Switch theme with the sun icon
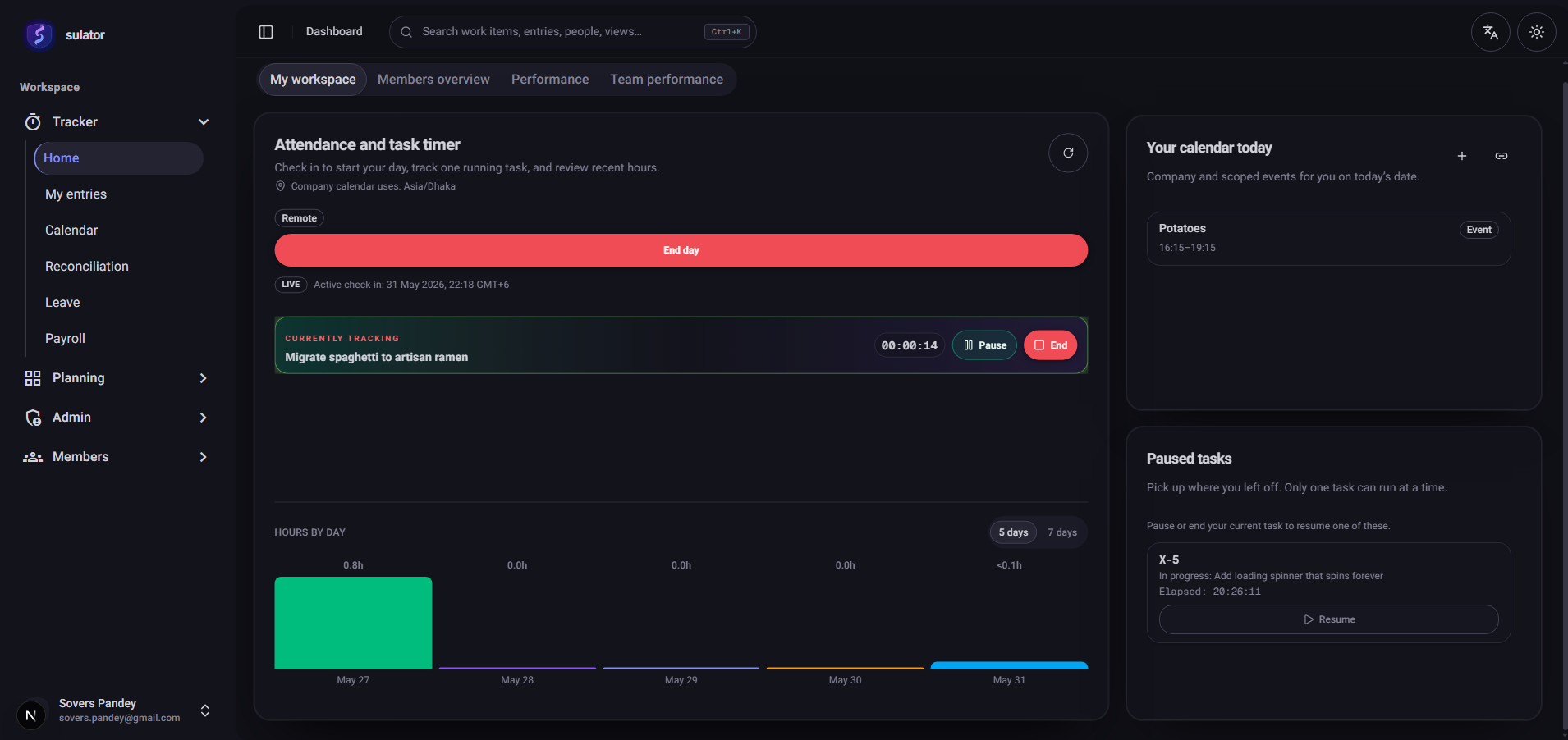Viewport: 1568px width, 740px height. pyautogui.click(x=1537, y=32)
